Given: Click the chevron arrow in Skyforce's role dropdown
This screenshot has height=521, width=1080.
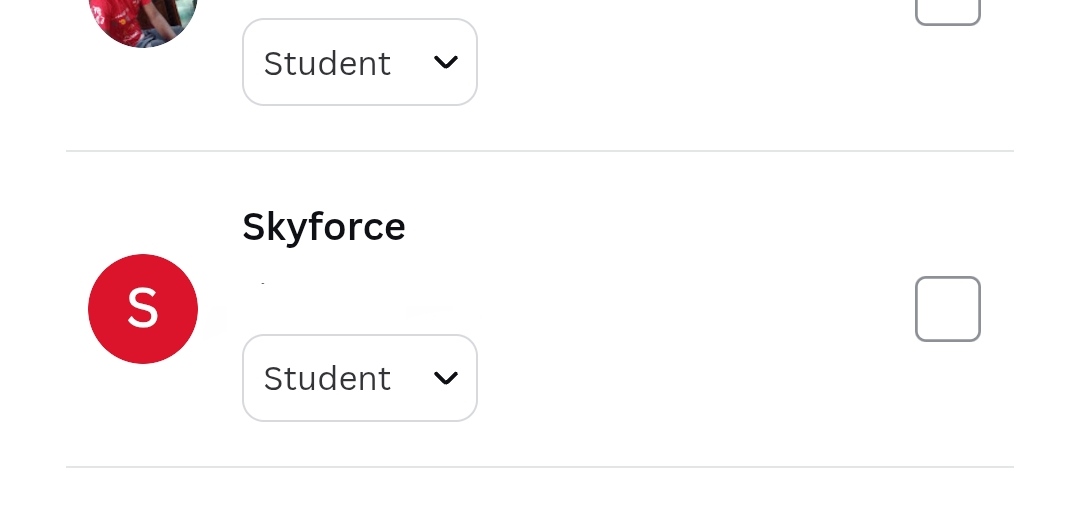Looking at the screenshot, I should coord(446,378).
